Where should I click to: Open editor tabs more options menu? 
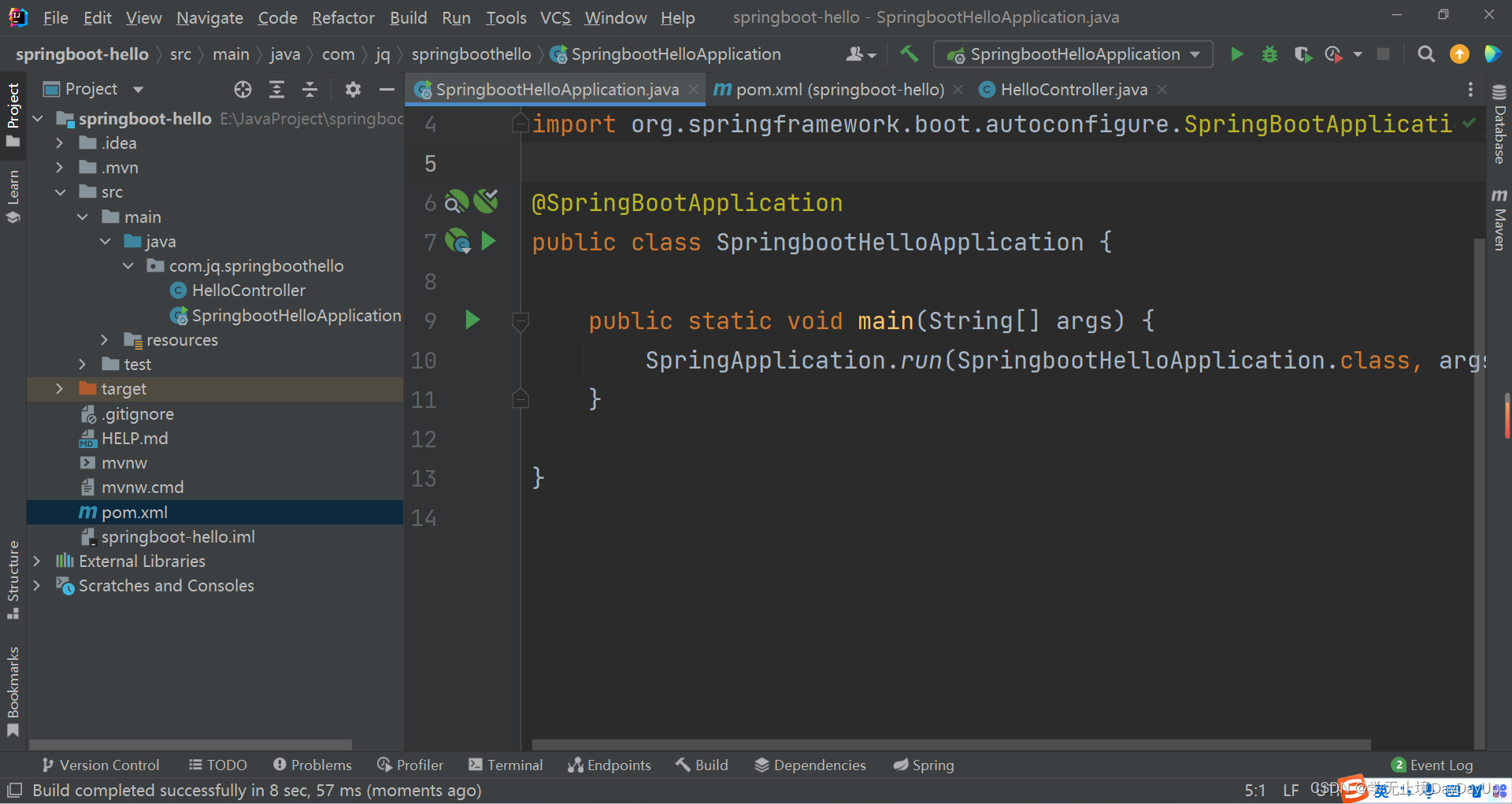click(x=1470, y=90)
